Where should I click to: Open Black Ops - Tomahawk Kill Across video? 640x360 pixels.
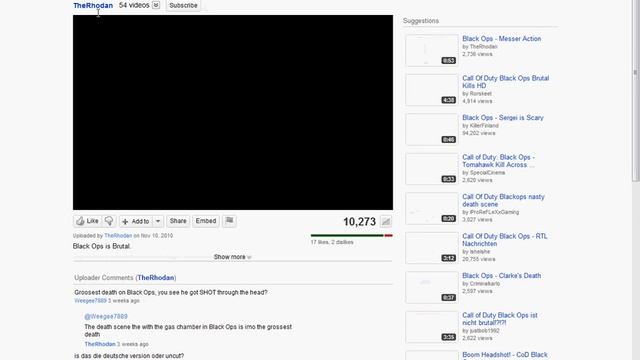tap(498, 161)
